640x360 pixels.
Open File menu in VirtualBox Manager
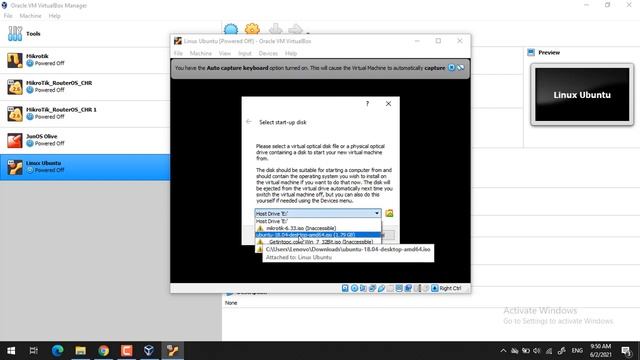(8, 16)
